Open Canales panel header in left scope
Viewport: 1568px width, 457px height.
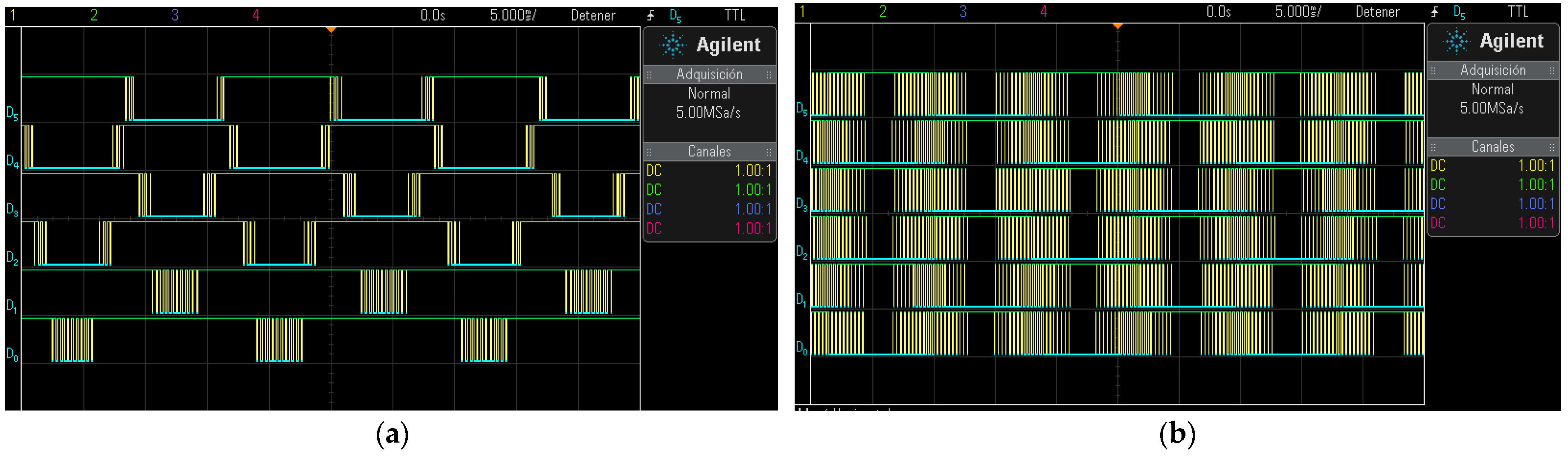709,151
